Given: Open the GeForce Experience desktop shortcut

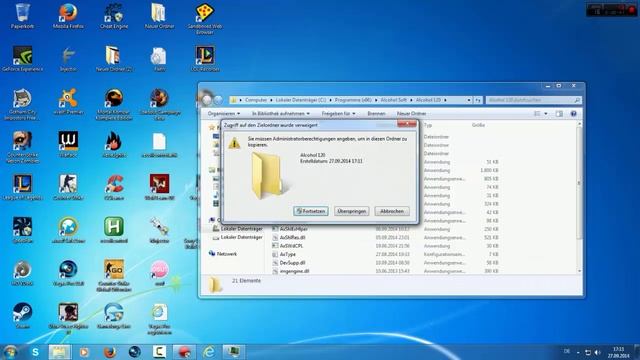Looking at the screenshot, I should (22, 59).
